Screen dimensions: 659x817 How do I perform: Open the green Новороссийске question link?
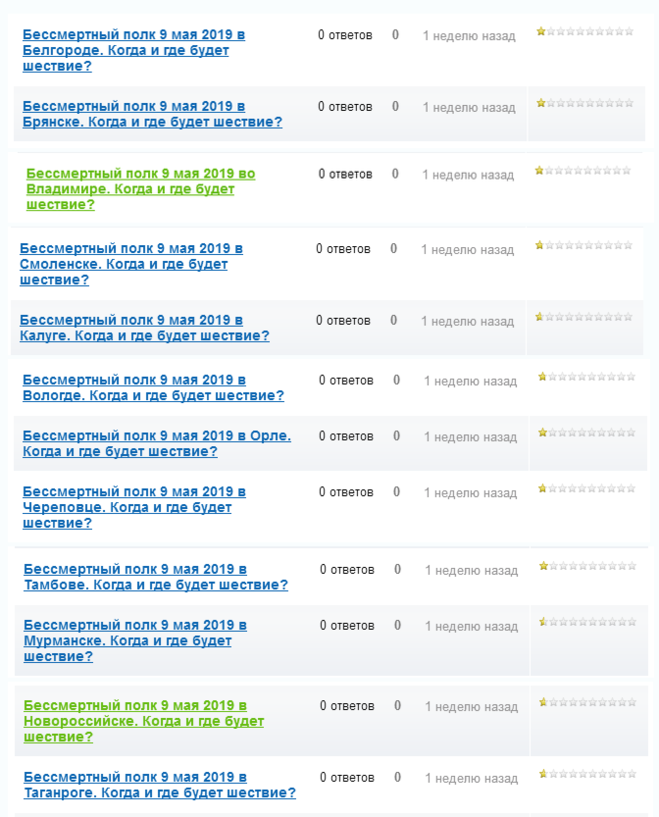click(x=143, y=721)
